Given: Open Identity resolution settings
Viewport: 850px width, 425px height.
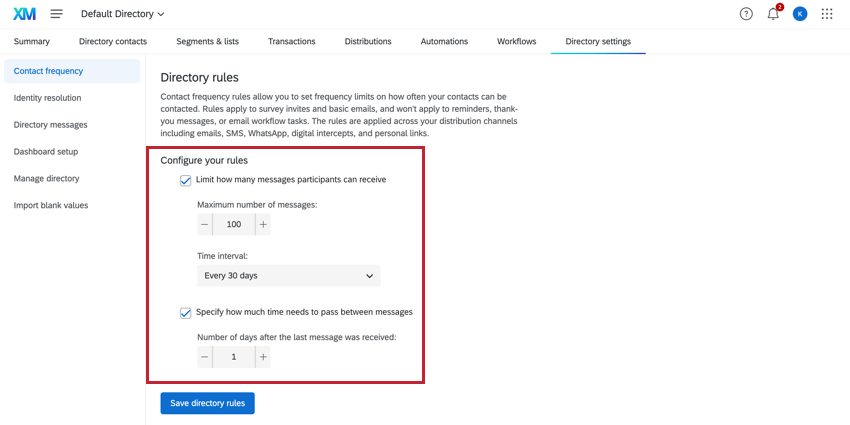Looking at the screenshot, I should 48,98.
